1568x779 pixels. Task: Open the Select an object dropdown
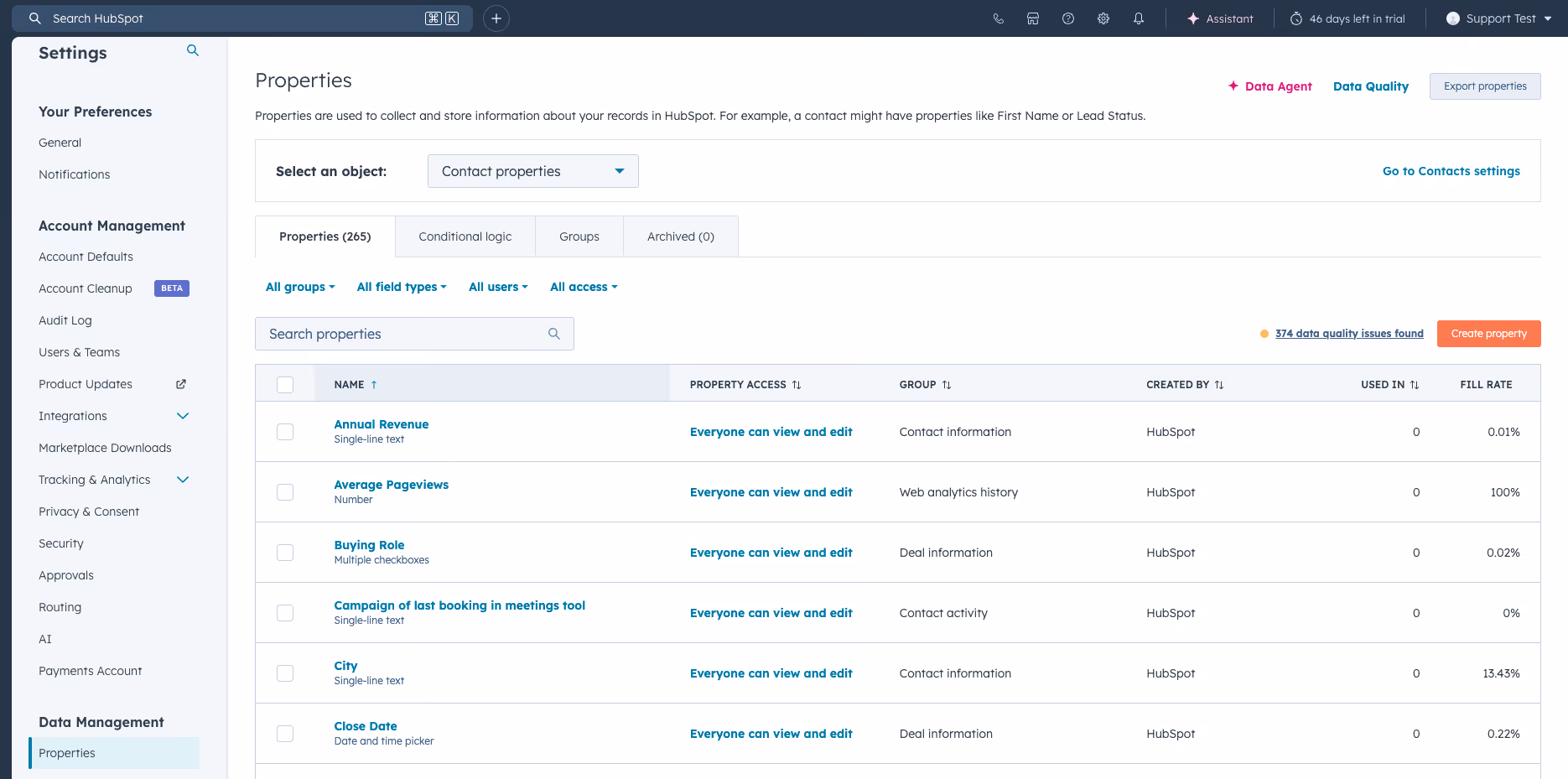[532, 170]
